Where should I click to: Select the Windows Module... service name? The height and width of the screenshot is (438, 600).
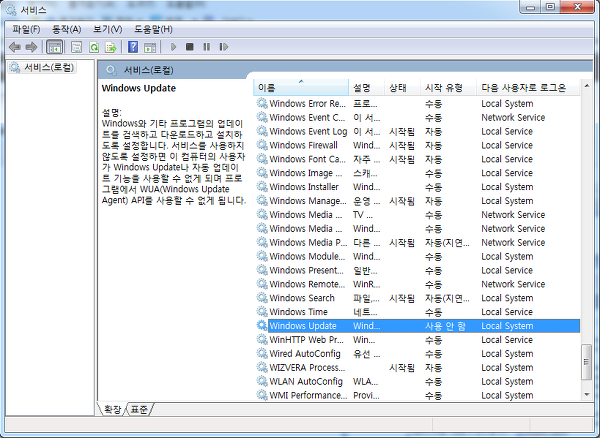point(307,256)
